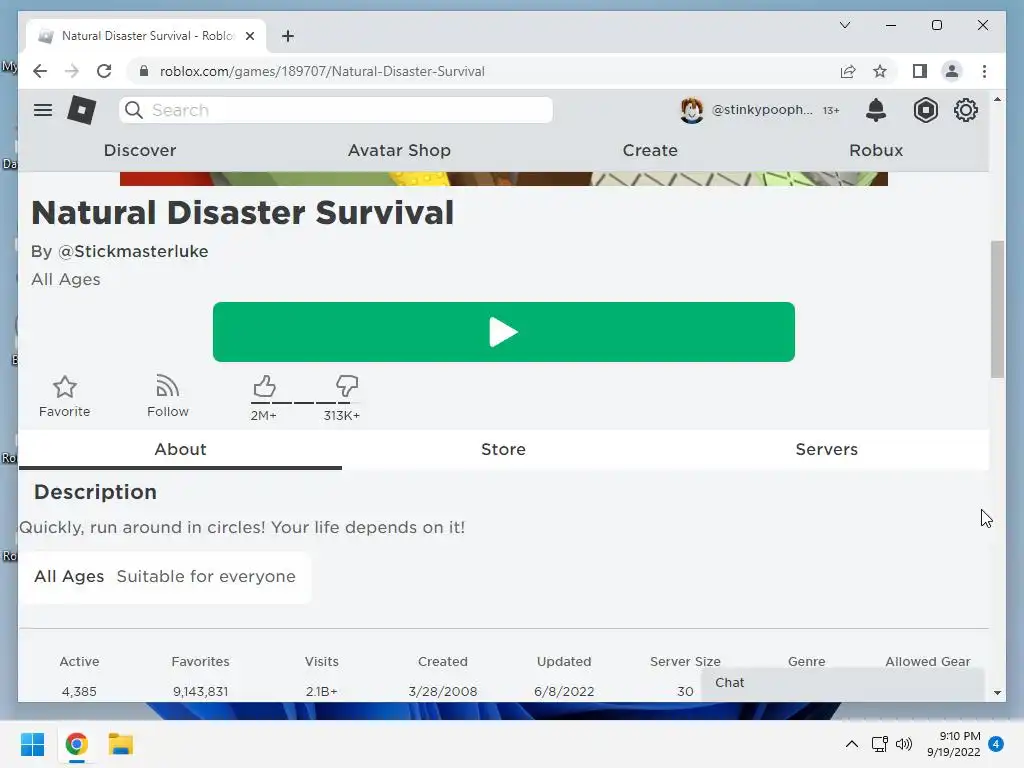Click the scroll down arrow of the page

coord(997,692)
